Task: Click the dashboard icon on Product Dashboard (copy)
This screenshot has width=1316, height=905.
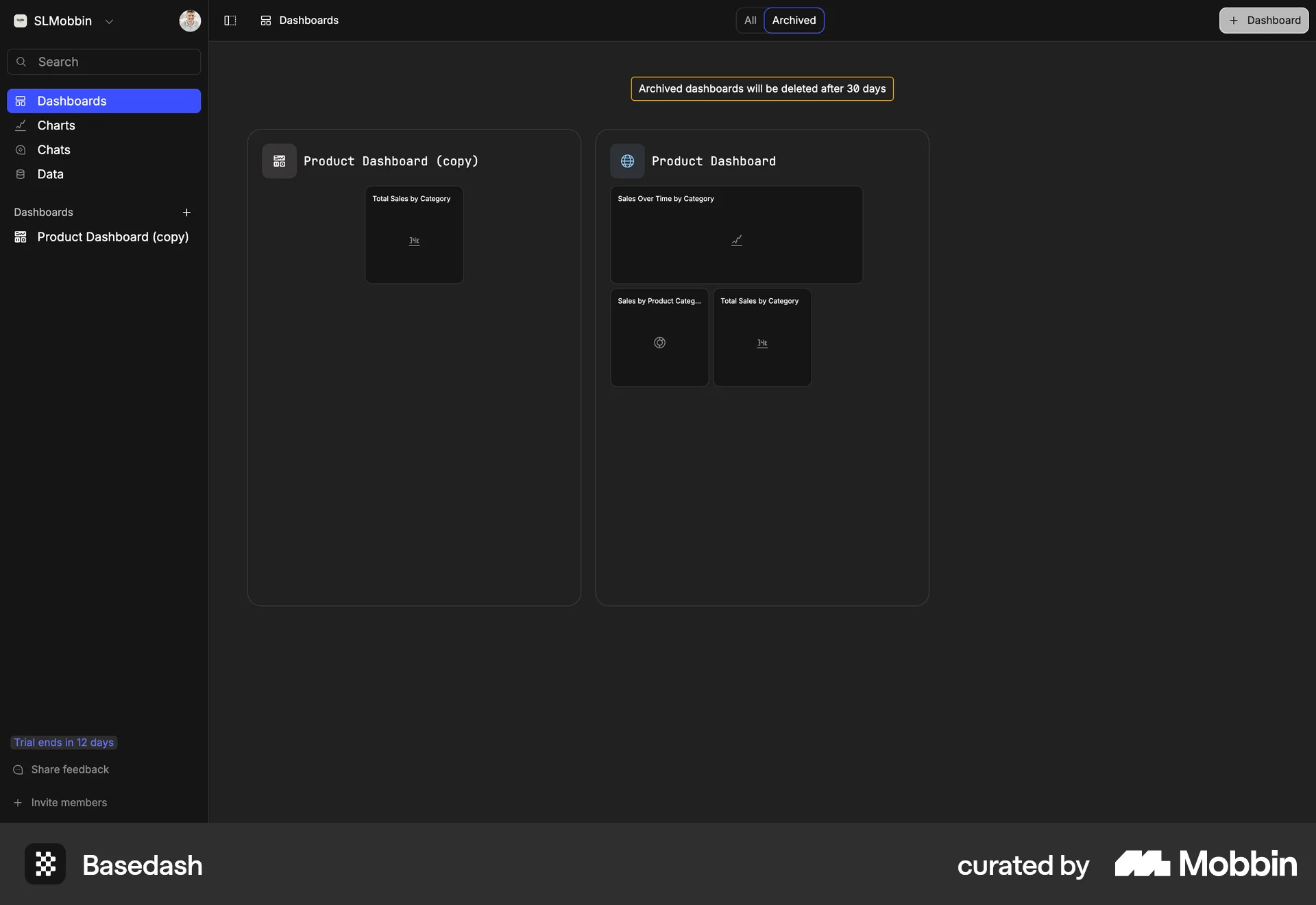Action: pos(278,161)
